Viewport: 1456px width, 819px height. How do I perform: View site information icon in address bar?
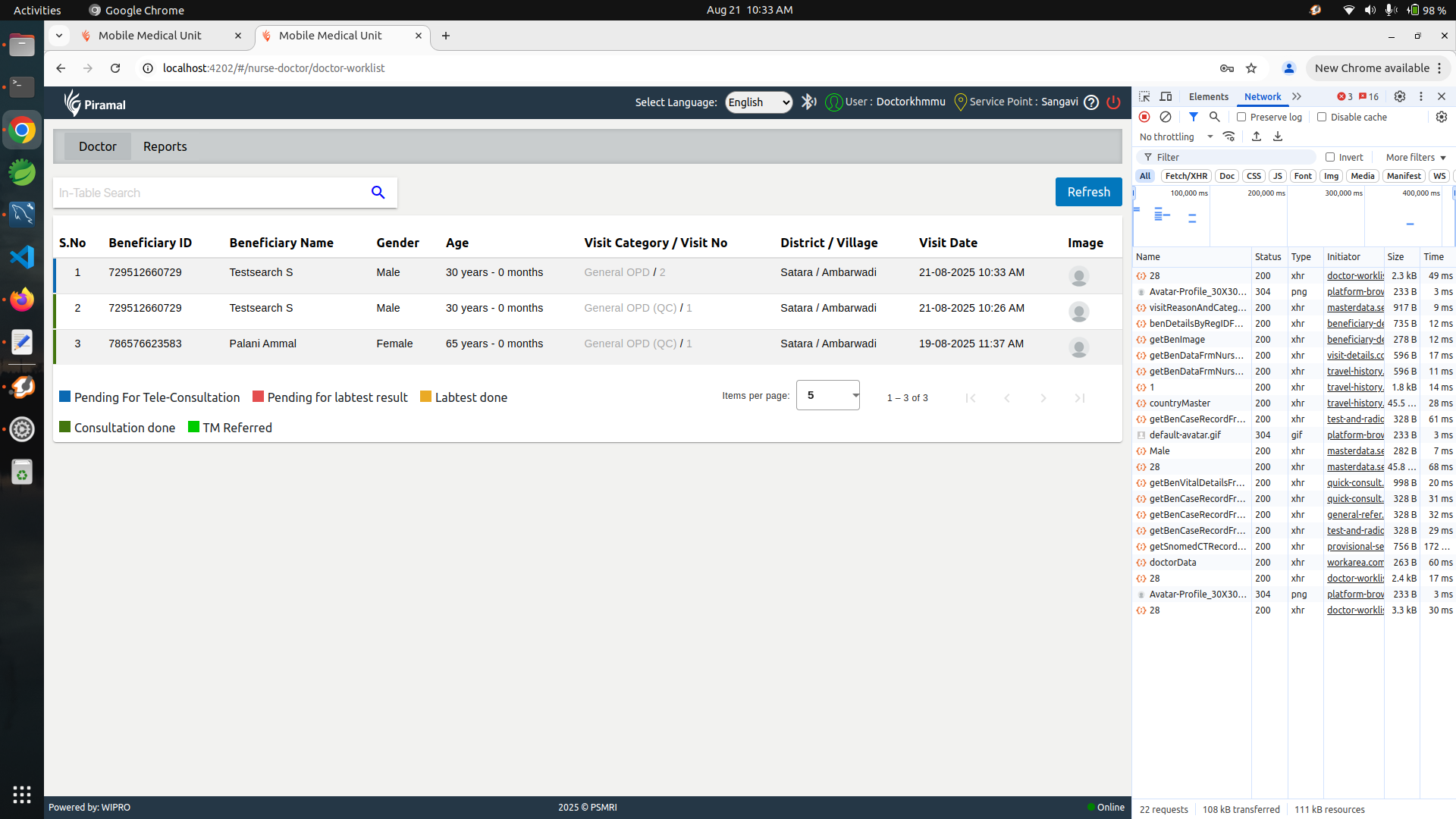(x=148, y=68)
